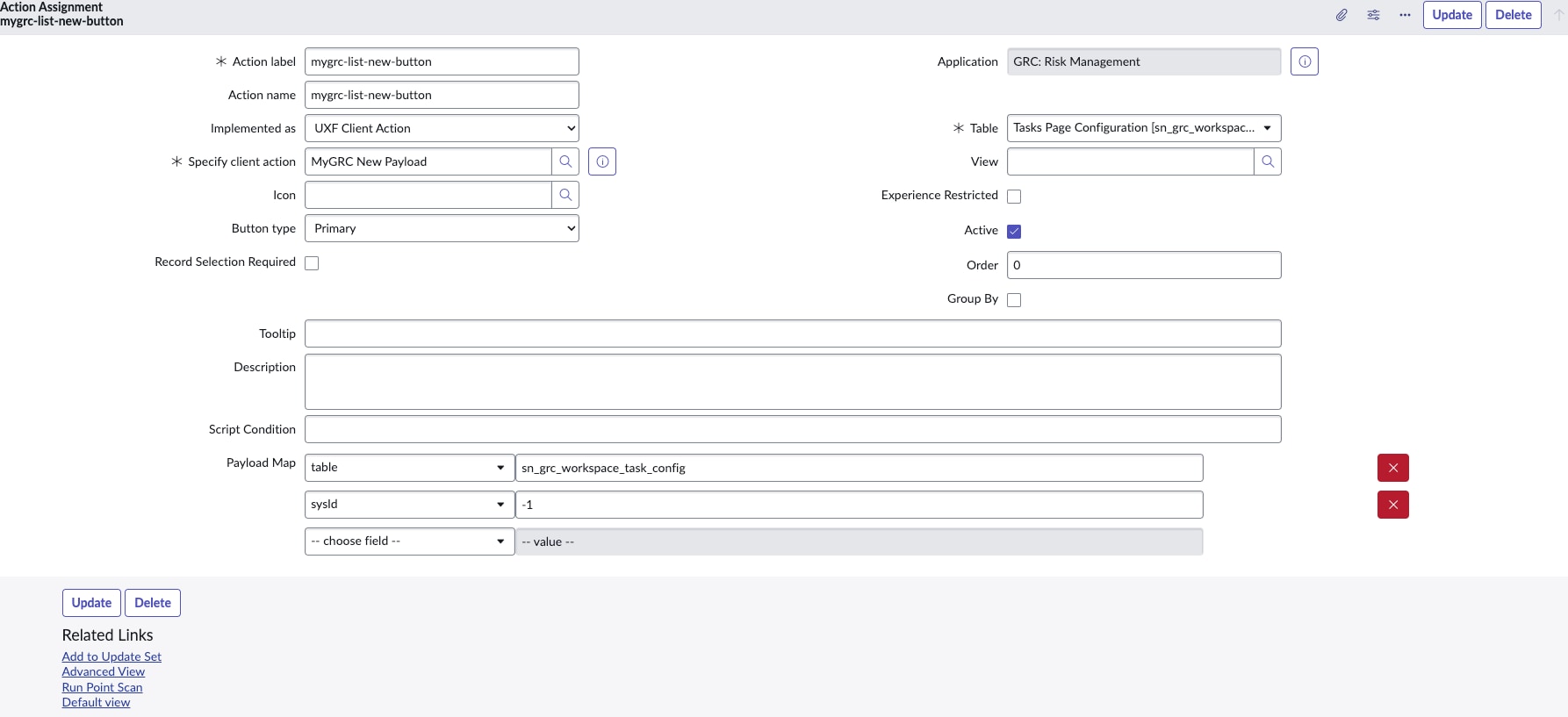Open the personalize form settings icon
Screen dimensions: 1568x717
click(1373, 15)
